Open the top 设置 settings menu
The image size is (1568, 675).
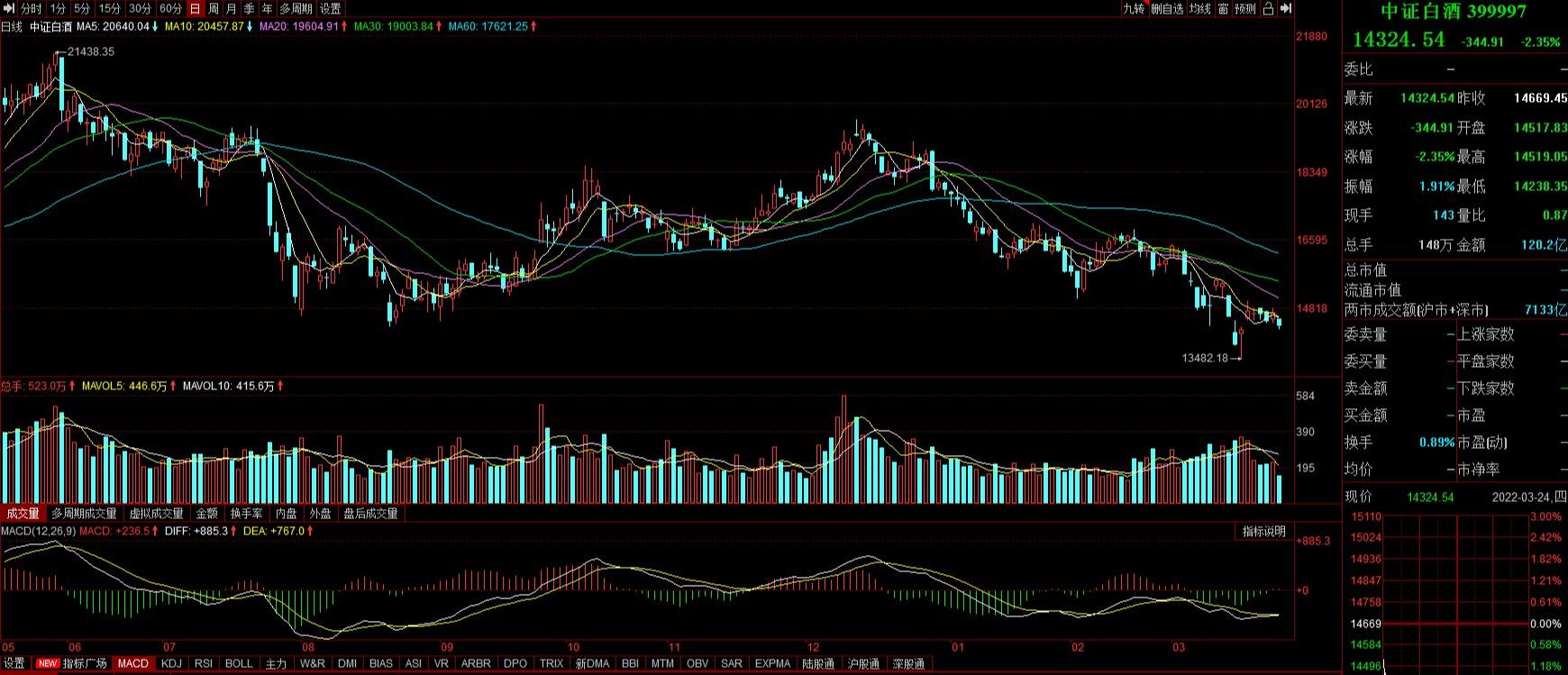tap(330, 8)
